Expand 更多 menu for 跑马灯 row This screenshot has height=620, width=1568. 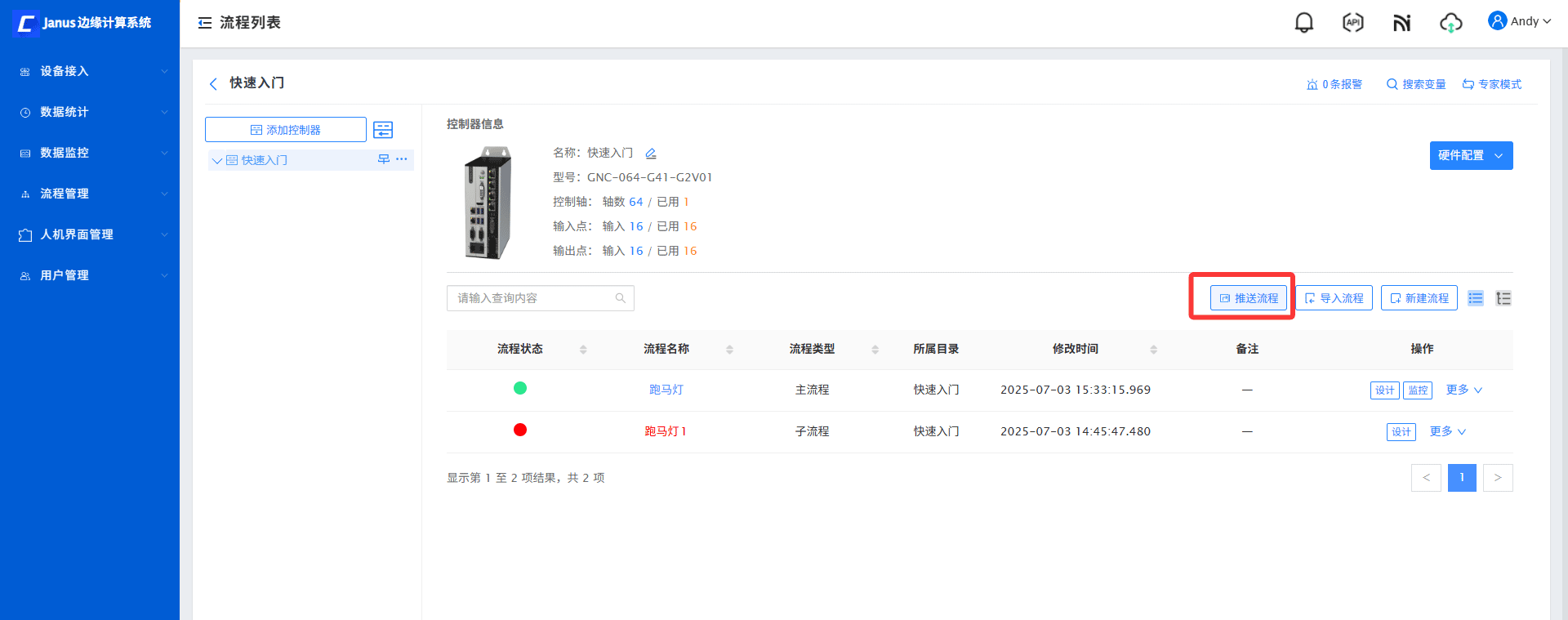[1463, 390]
